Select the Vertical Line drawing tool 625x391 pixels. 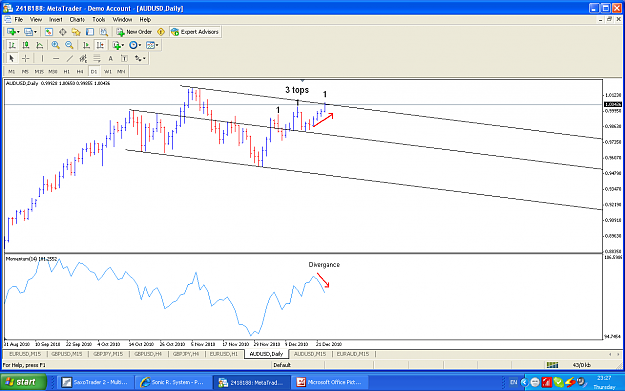[42, 59]
